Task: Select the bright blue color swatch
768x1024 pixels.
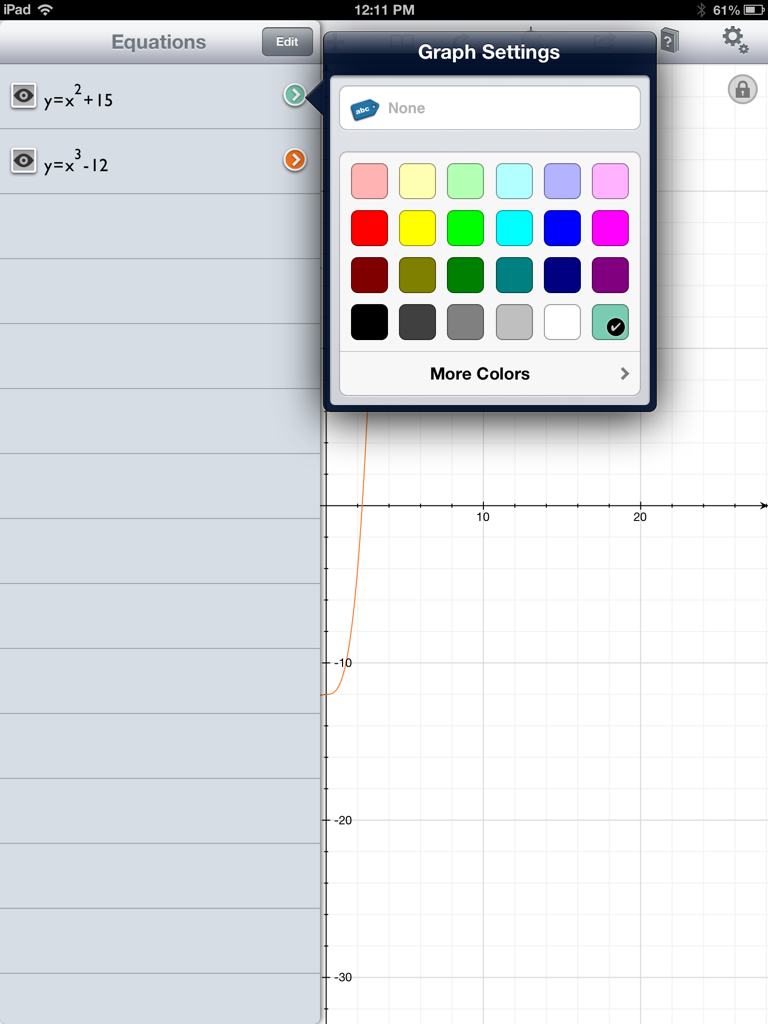Action: click(x=562, y=228)
